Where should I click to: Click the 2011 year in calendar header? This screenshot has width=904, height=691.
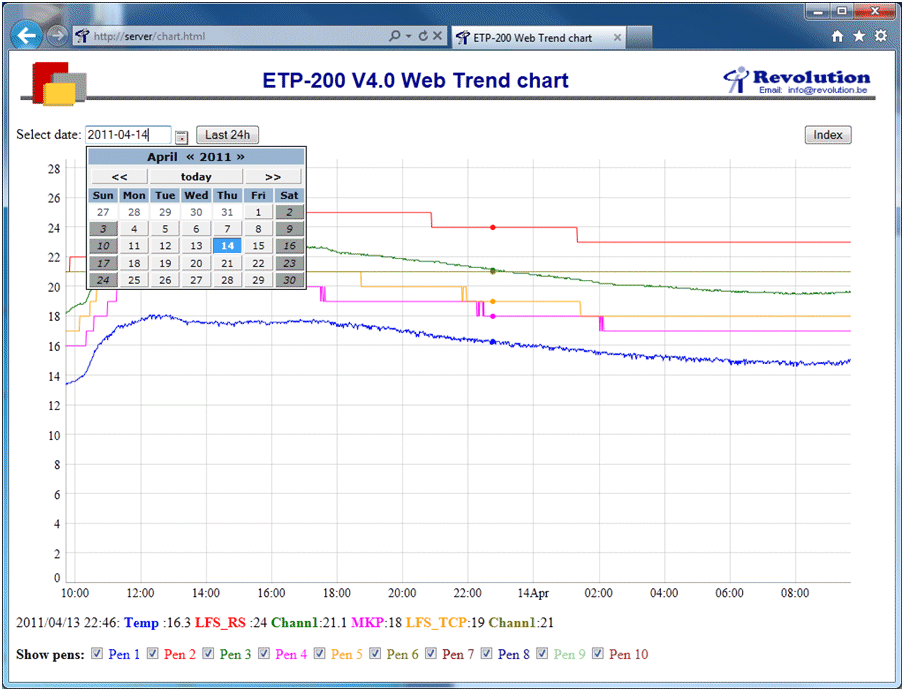tap(215, 157)
